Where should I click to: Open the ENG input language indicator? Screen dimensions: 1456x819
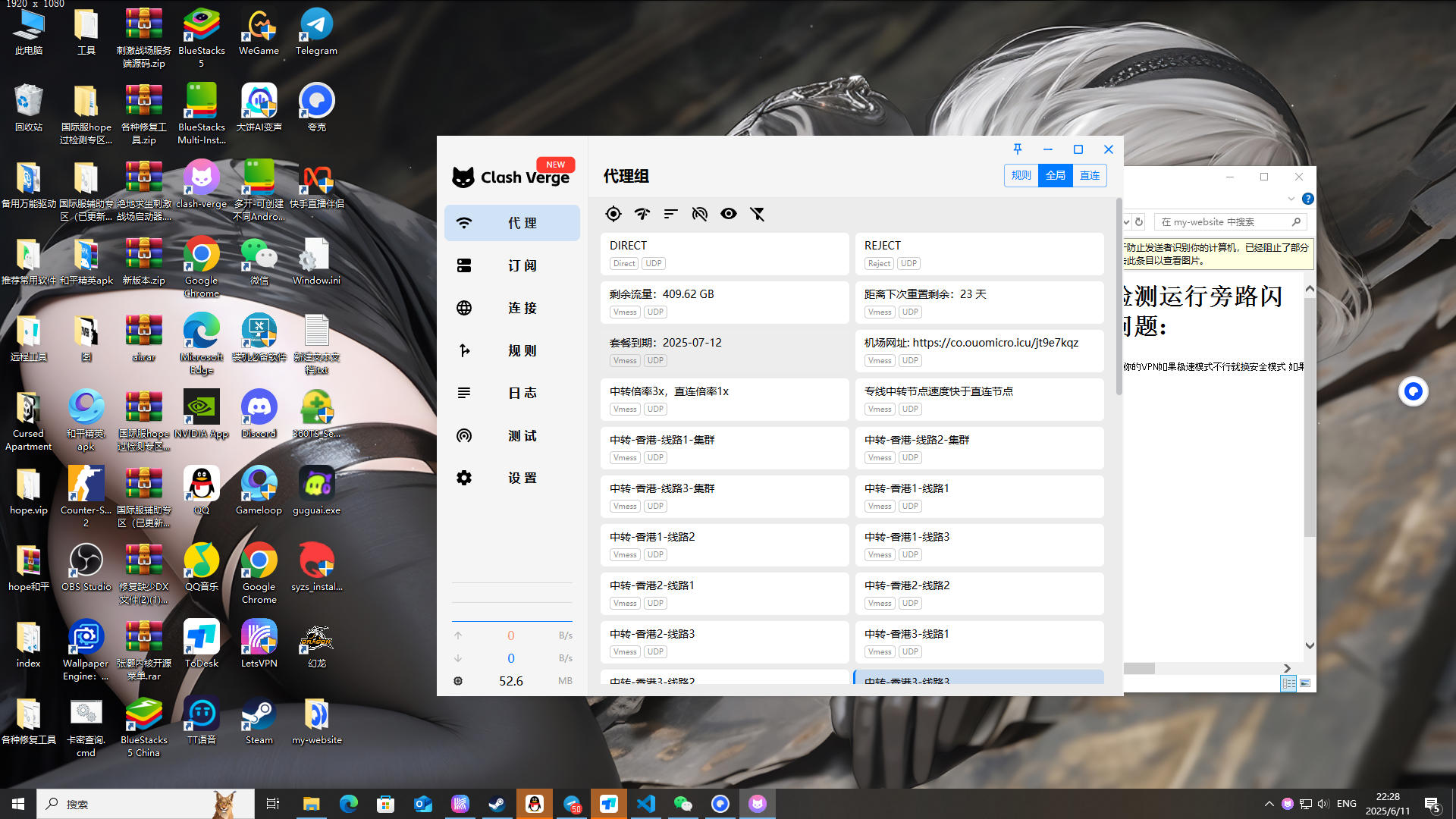[1347, 804]
